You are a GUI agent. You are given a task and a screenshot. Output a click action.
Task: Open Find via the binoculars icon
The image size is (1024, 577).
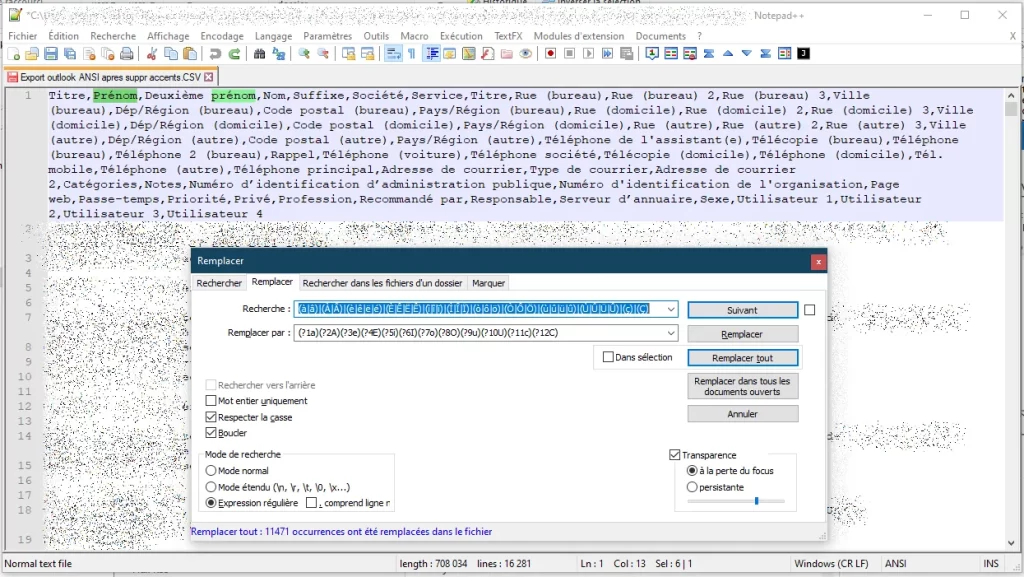(259, 54)
